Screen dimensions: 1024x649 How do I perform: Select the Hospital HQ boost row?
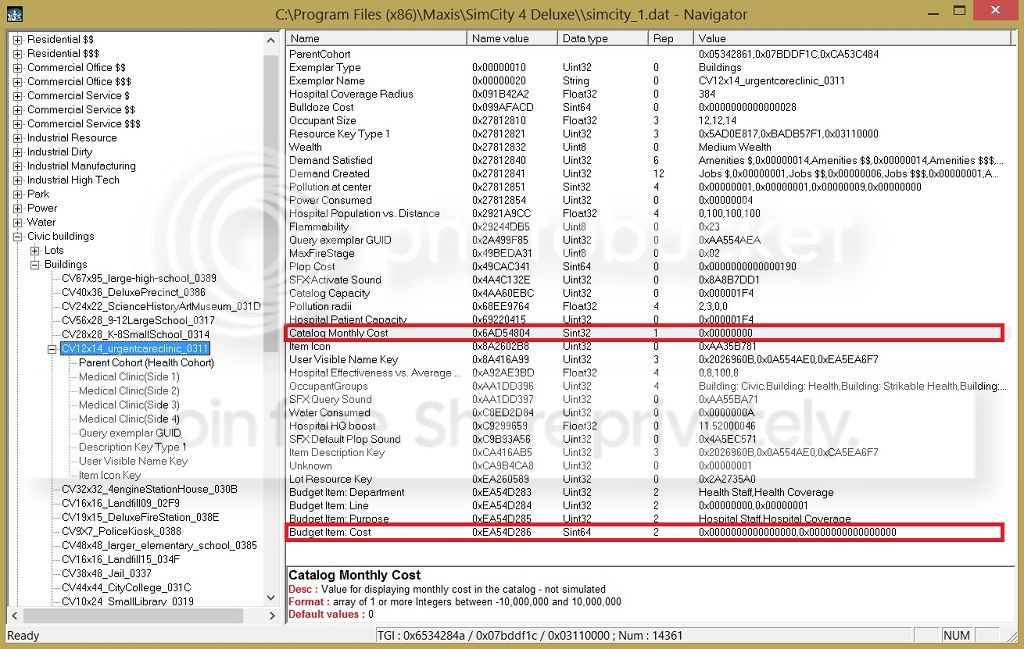[647, 426]
